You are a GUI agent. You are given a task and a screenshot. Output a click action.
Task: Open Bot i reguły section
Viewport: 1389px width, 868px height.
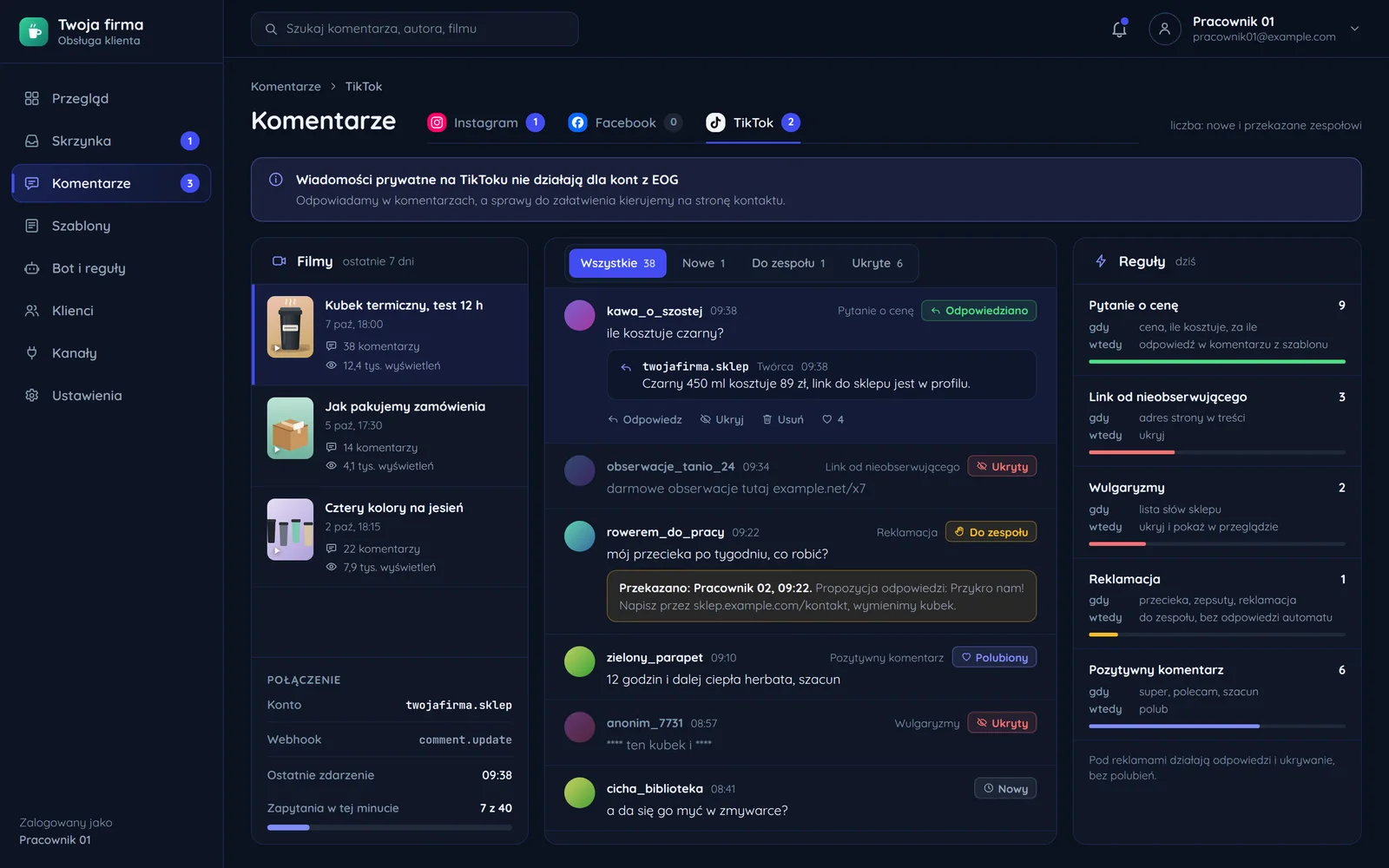tap(111, 268)
